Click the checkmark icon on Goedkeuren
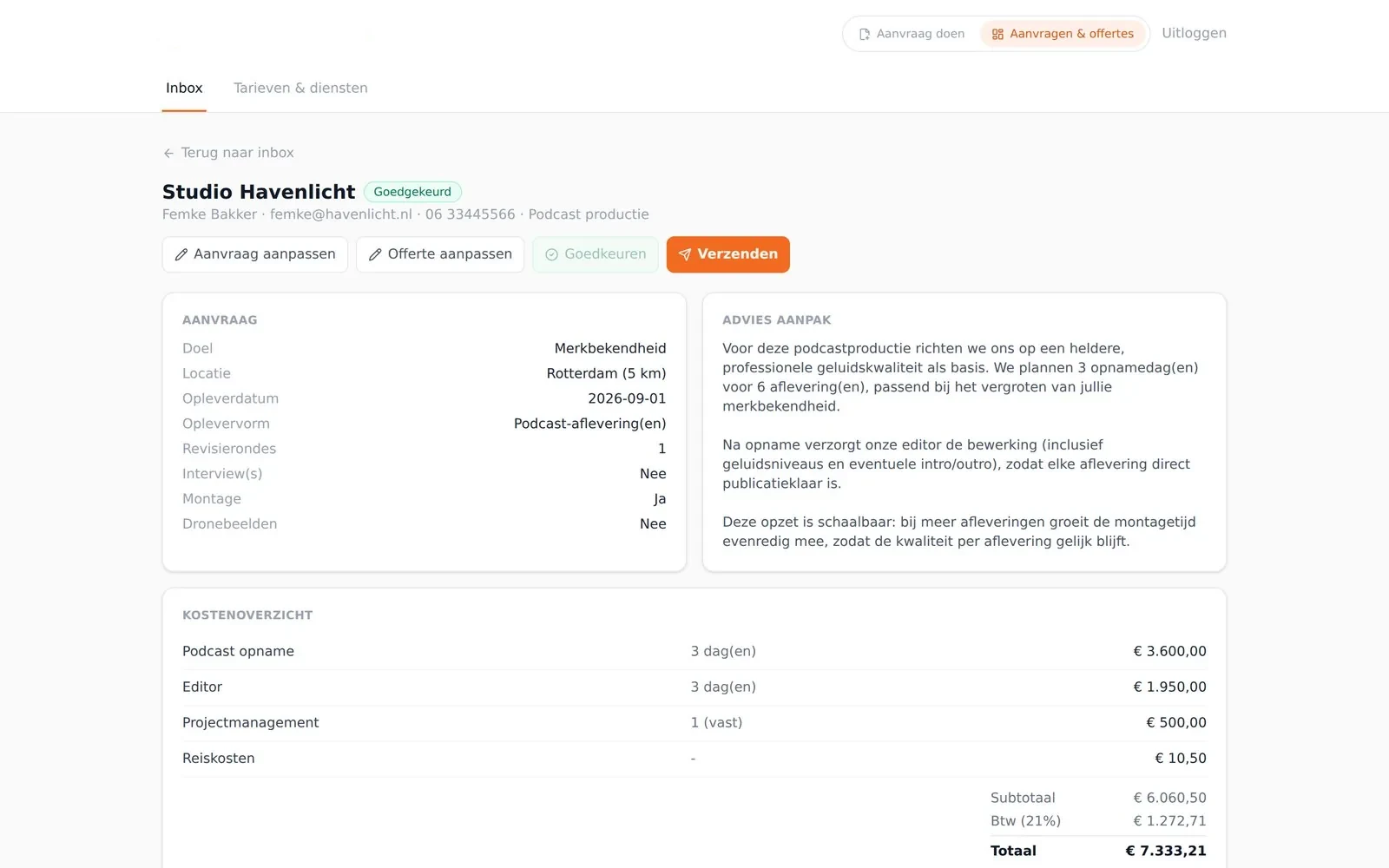 click(551, 254)
